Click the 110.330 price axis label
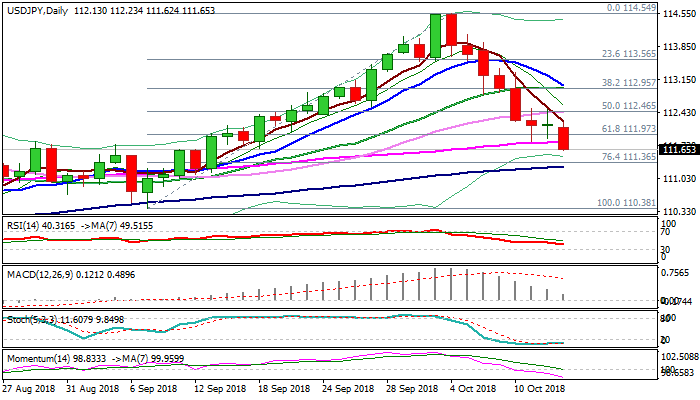 (680, 211)
